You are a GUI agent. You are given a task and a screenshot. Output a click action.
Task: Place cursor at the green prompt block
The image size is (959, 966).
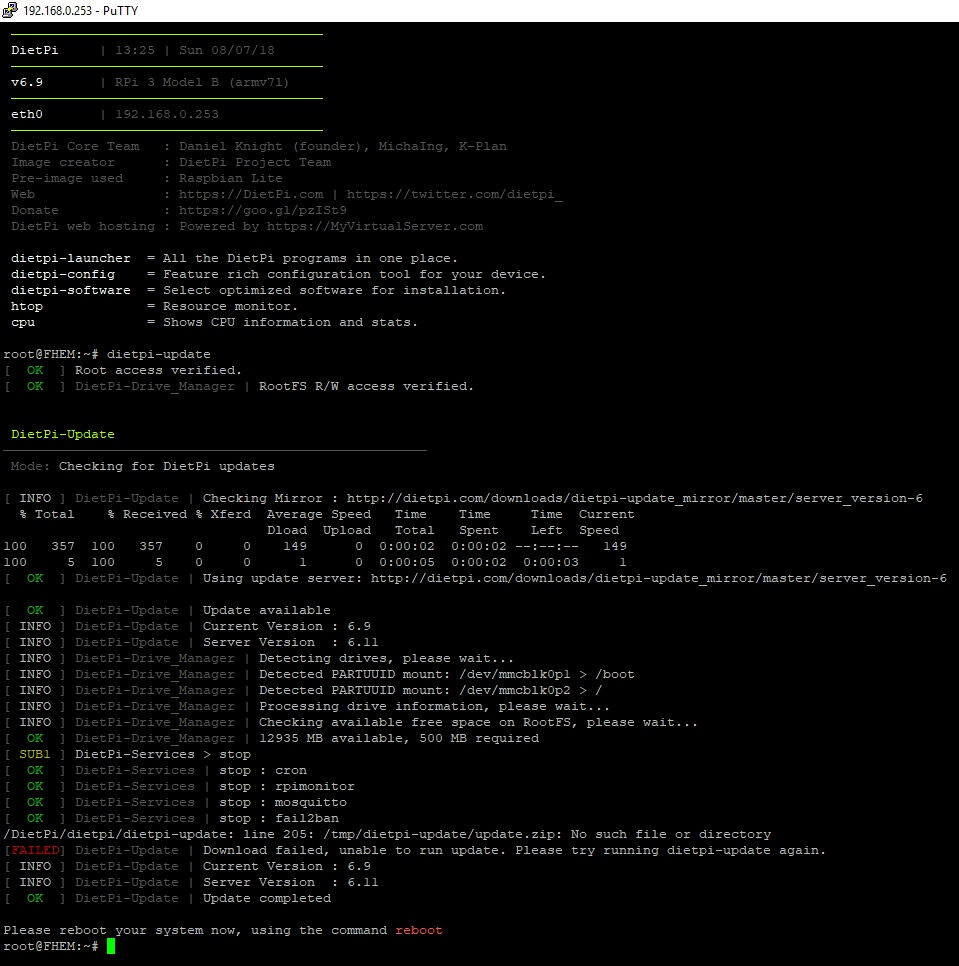111,947
